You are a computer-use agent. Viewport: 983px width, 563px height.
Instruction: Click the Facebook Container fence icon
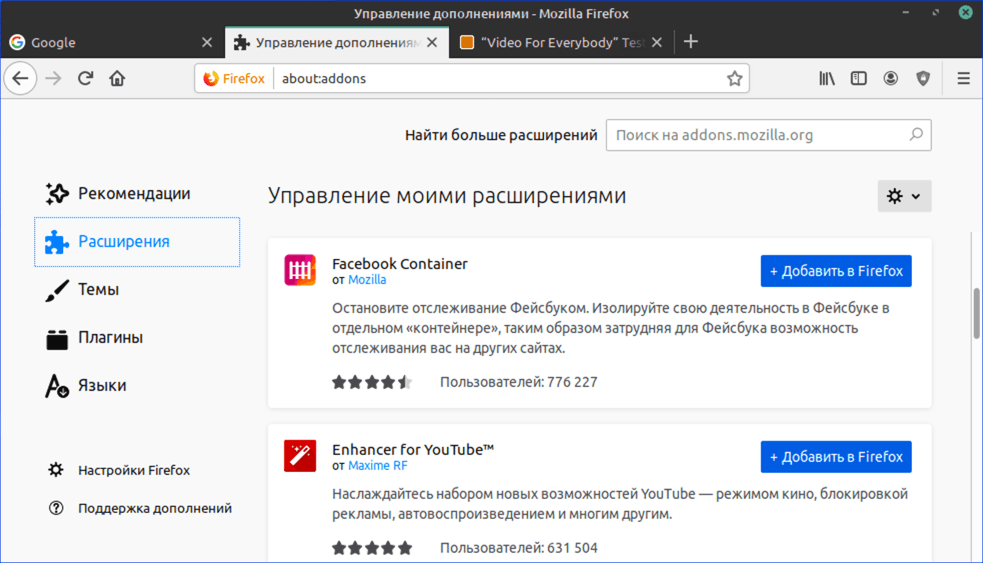tap(300, 270)
